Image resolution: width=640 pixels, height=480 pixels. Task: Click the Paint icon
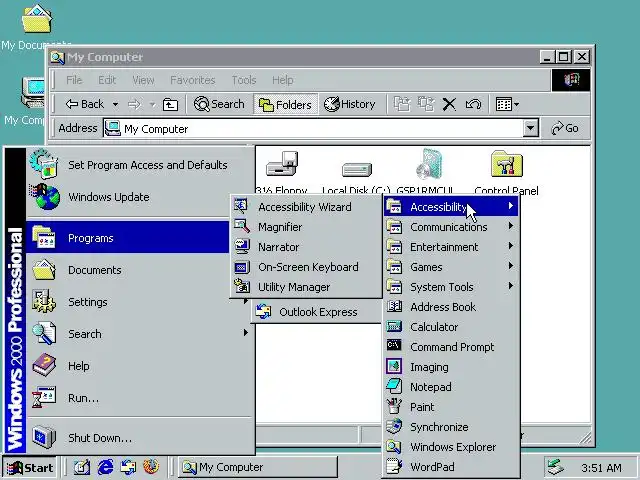point(394,407)
